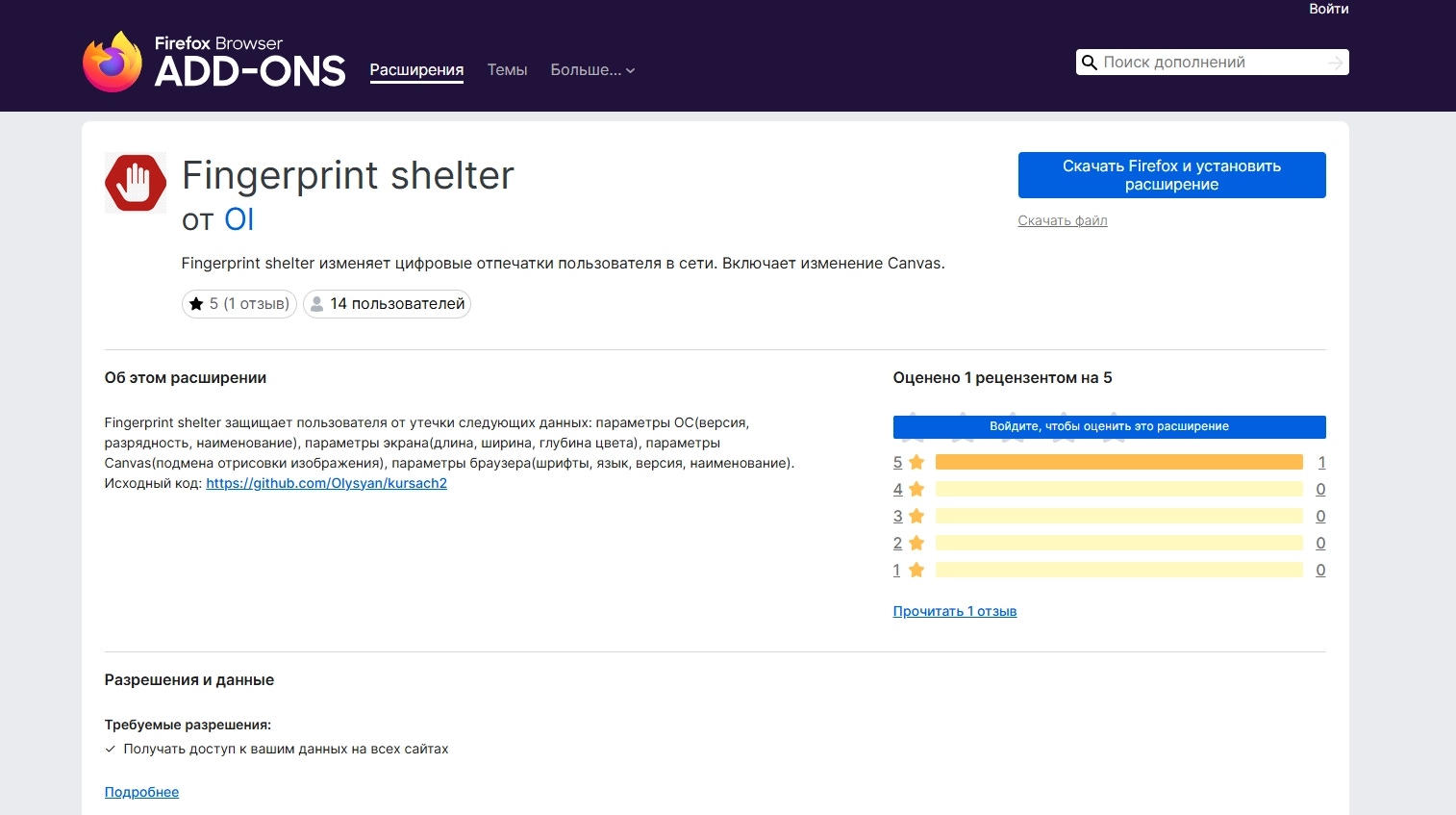Switch to the Темы tab
Screen dimensions: 1456x815
click(507, 70)
